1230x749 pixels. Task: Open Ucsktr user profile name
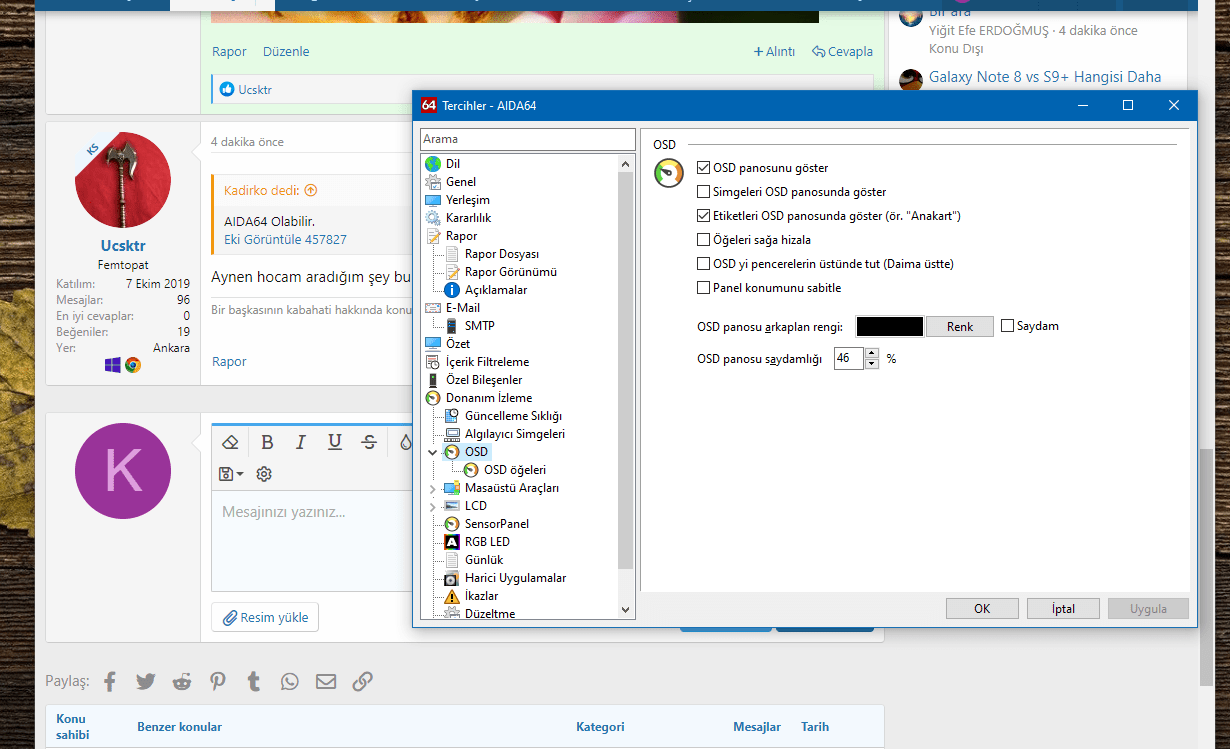point(123,246)
